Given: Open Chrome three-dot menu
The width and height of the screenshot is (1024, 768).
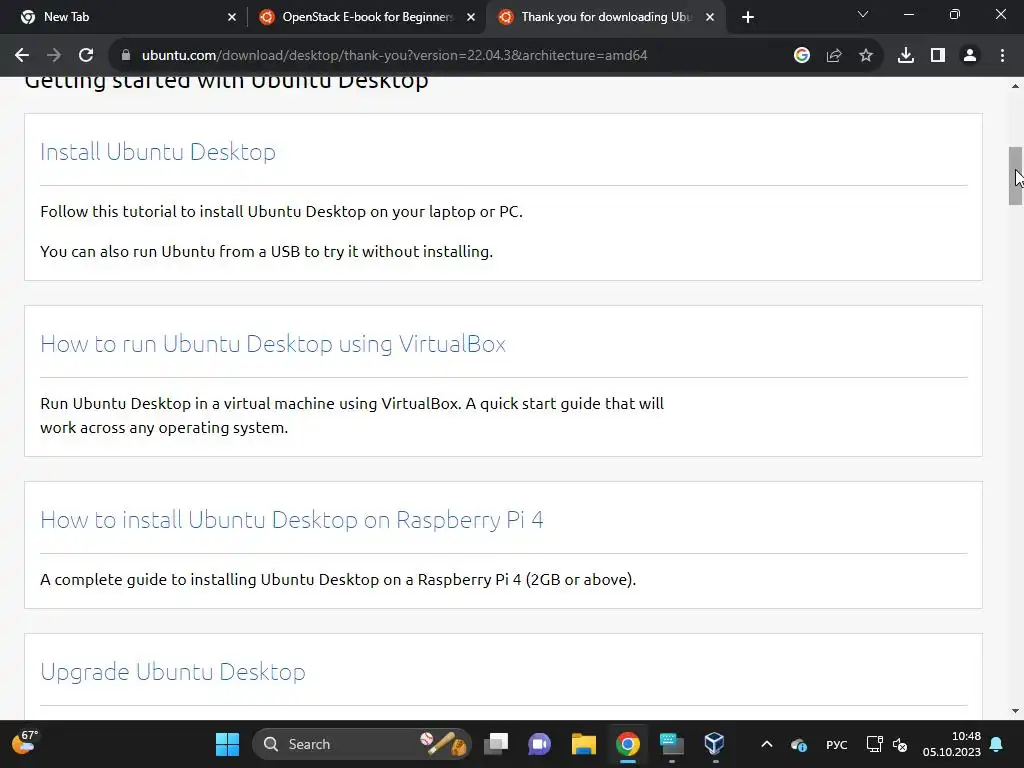Looking at the screenshot, I should (1002, 56).
